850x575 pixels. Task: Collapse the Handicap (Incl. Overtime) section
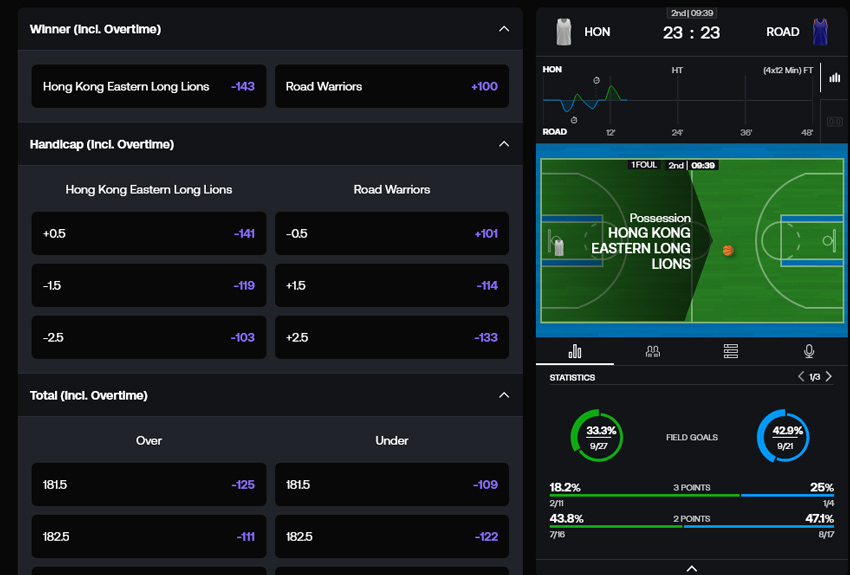(504, 144)
